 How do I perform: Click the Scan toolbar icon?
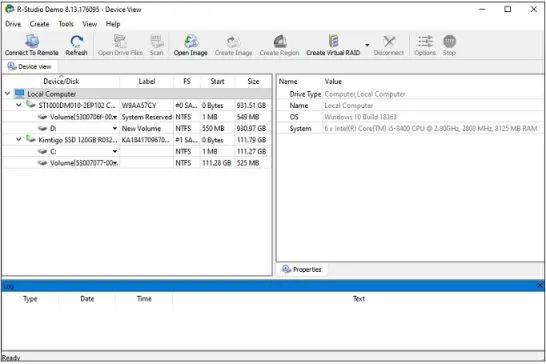157,41
